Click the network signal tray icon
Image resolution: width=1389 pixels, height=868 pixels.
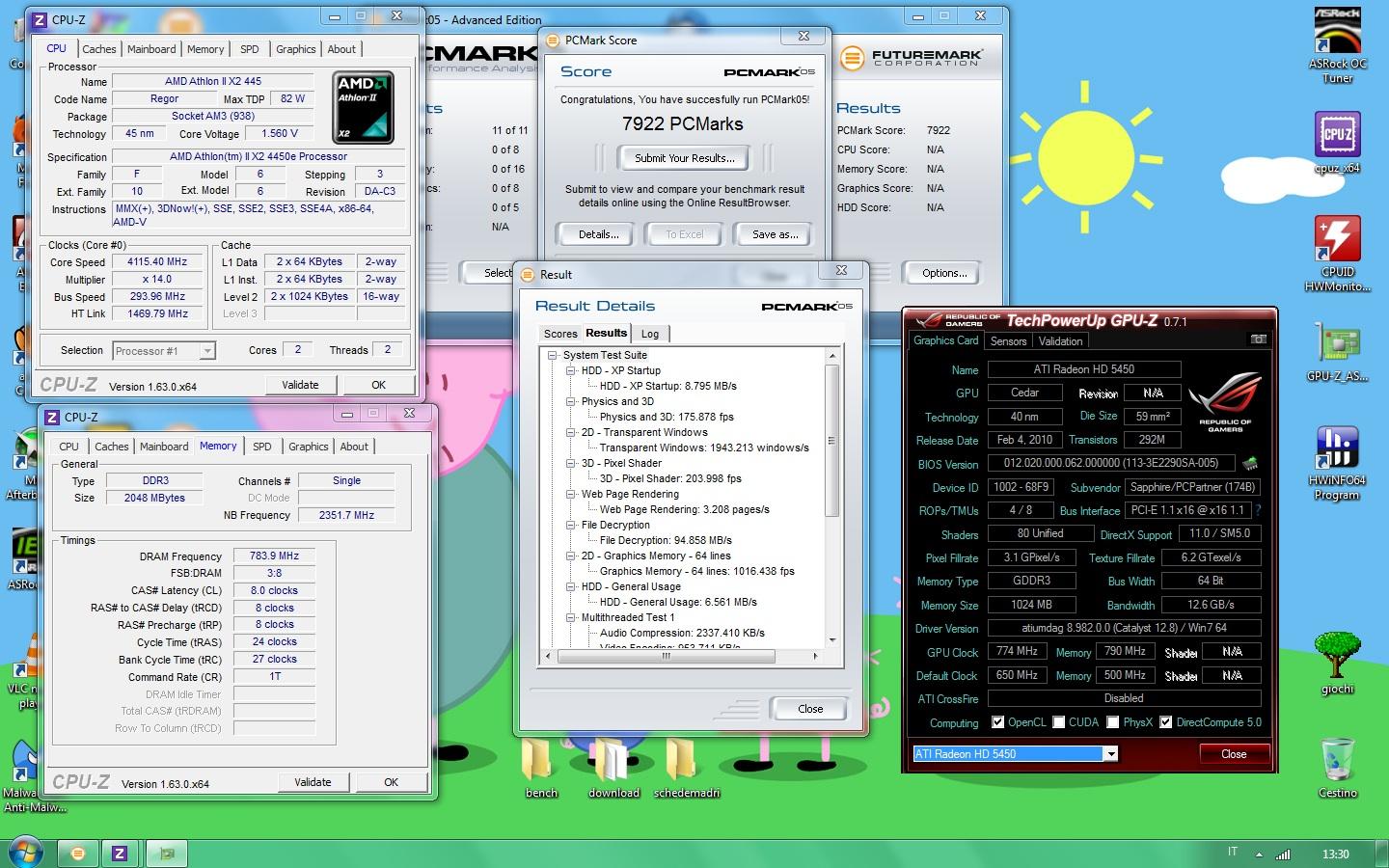point(1283,854)
